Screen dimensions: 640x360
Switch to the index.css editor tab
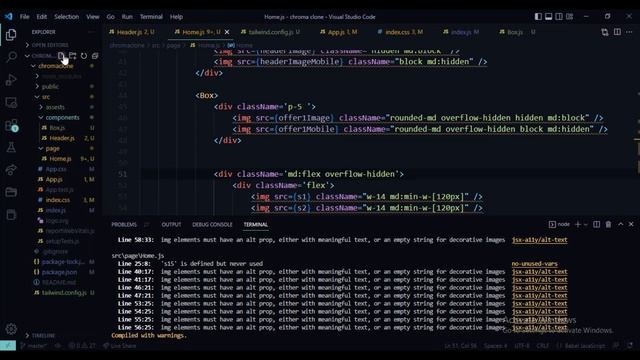400,32
